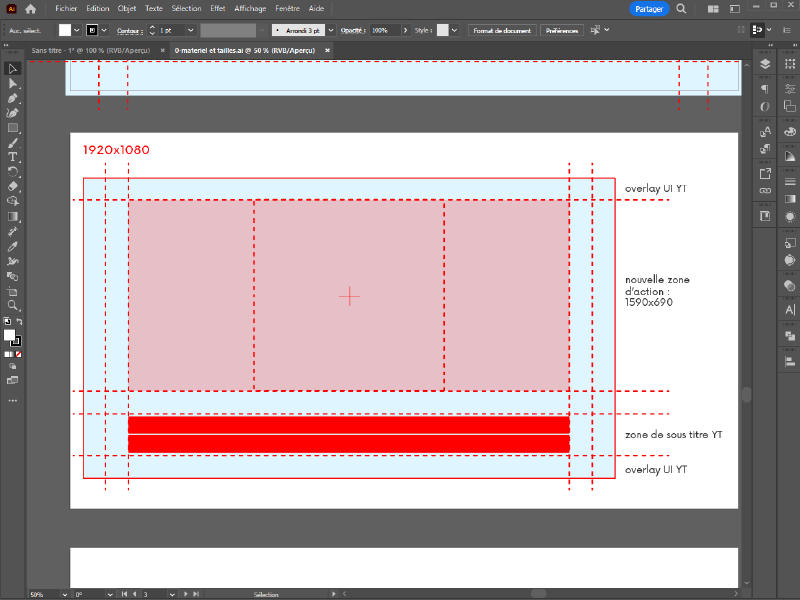Click the Partager button

pos(649,8)
